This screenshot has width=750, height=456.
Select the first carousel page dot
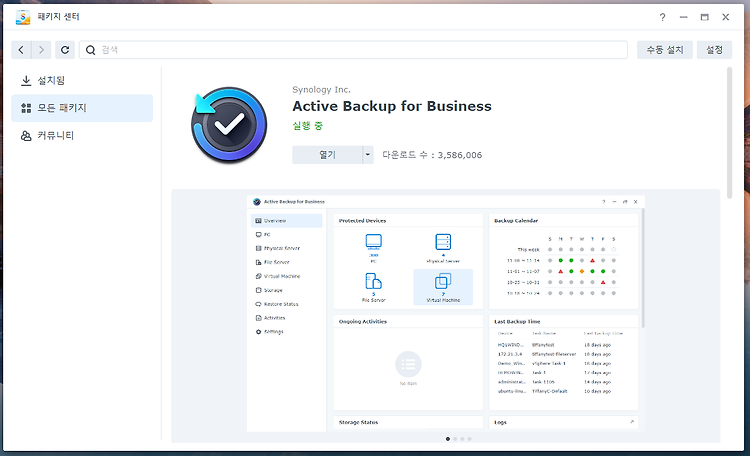[448, 439]
